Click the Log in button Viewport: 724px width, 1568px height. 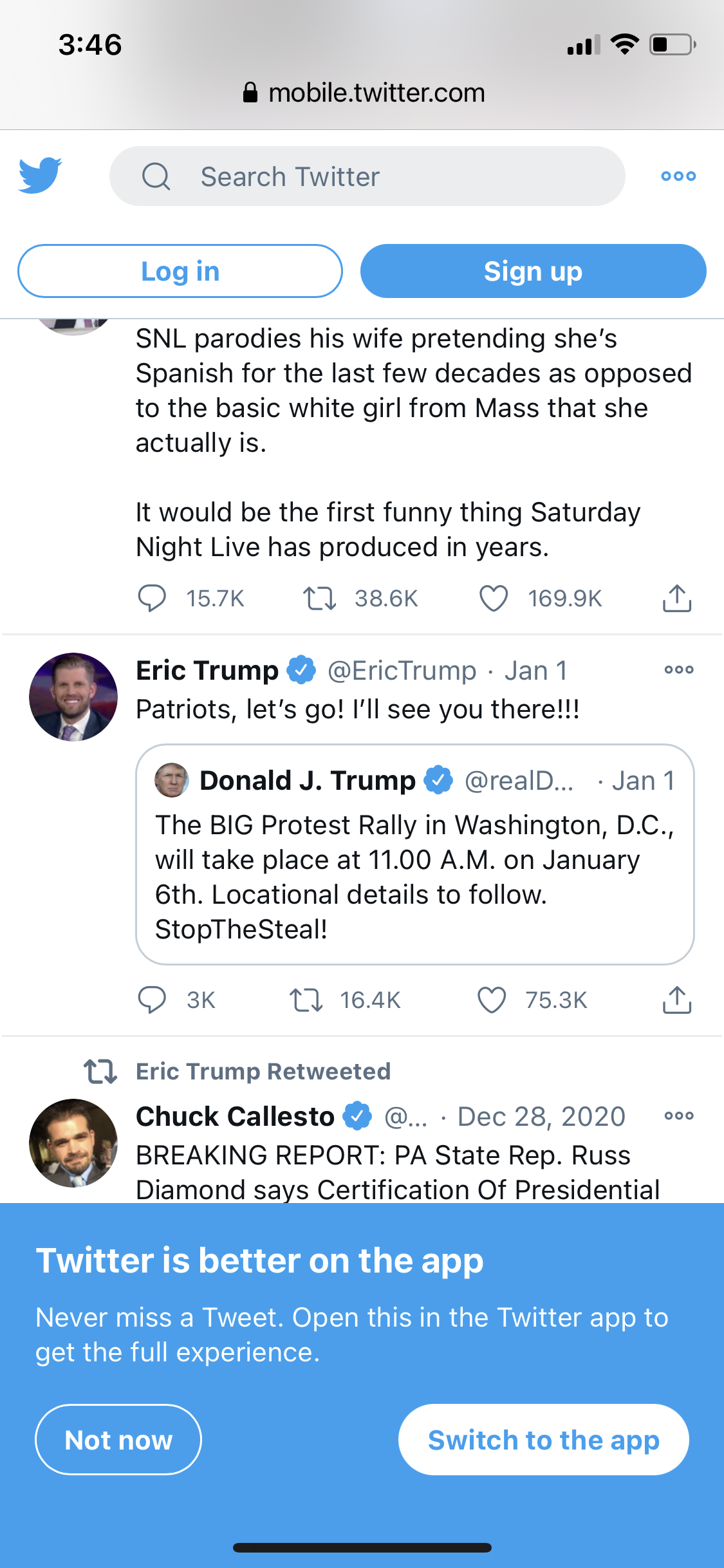tap(180, 271)
